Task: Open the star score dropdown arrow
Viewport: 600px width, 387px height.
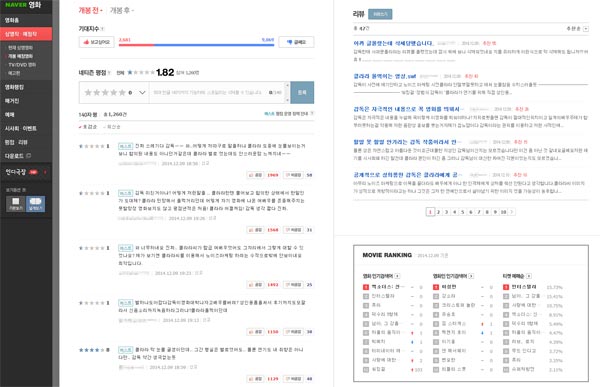Action: point(142,93)
